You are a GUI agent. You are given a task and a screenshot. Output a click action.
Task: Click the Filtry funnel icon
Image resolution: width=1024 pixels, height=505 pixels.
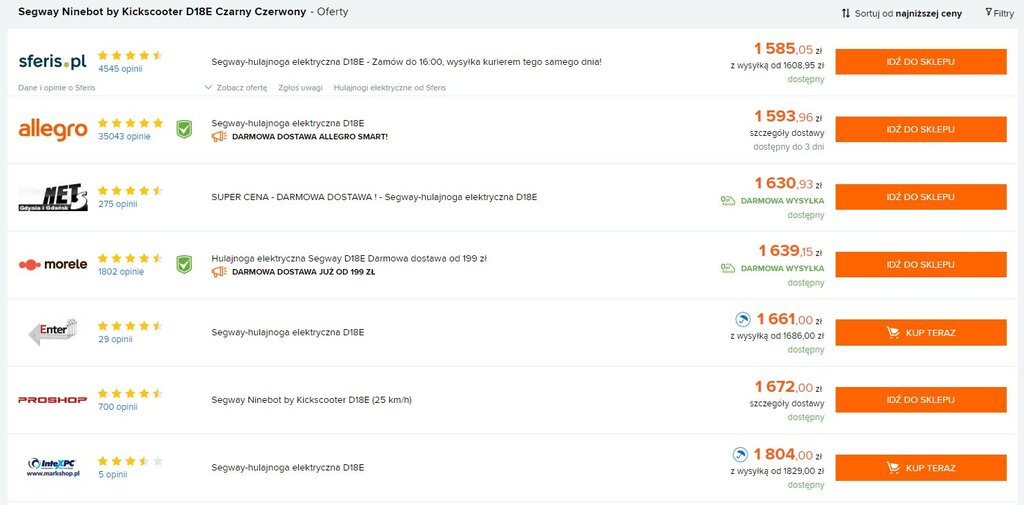pyautogui.click(x=988, y=12)
